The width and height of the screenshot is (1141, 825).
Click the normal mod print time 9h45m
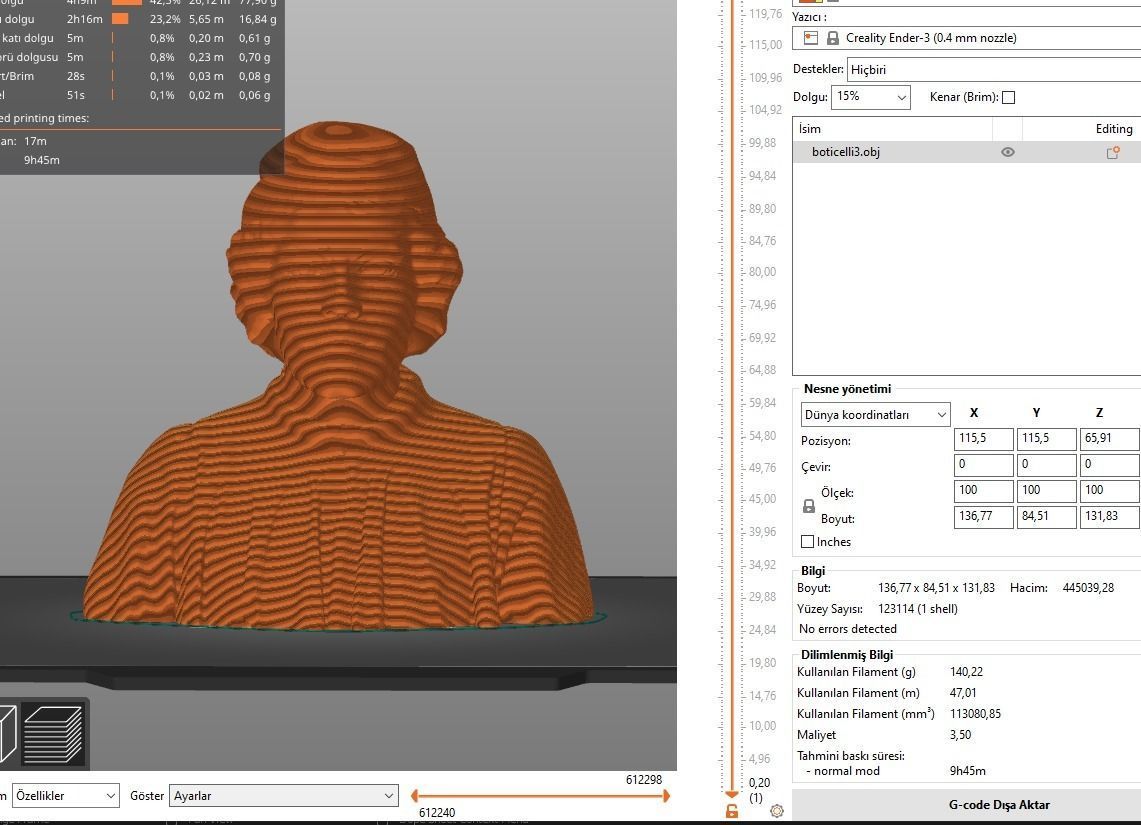tap(968, 770)
